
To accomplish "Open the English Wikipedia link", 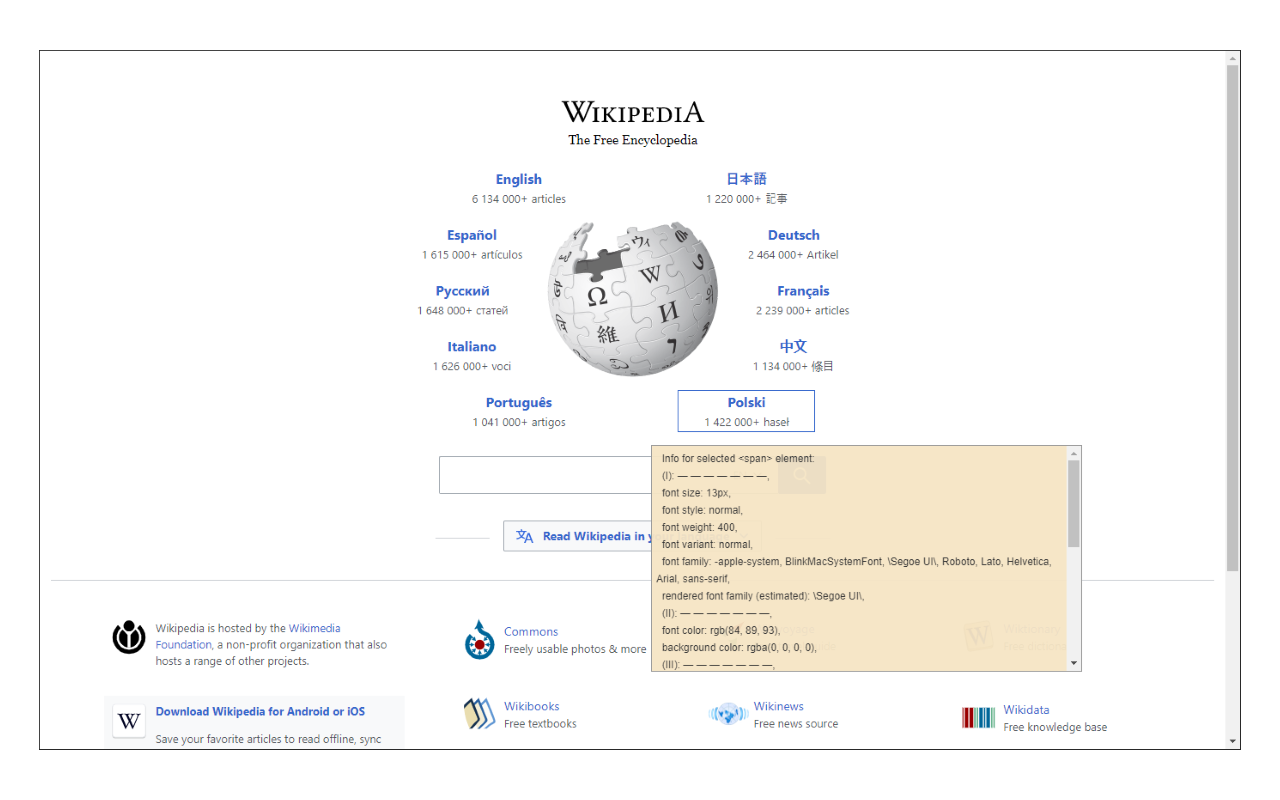I will [x=518, y=179].
